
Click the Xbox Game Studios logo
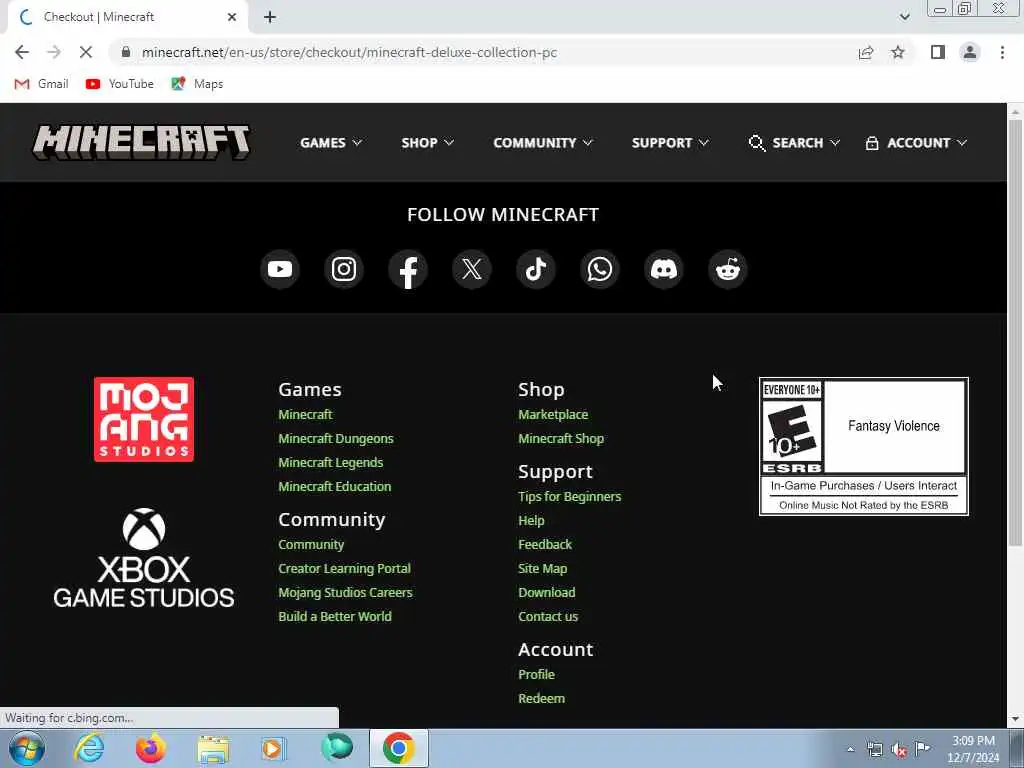pos(144,558)
